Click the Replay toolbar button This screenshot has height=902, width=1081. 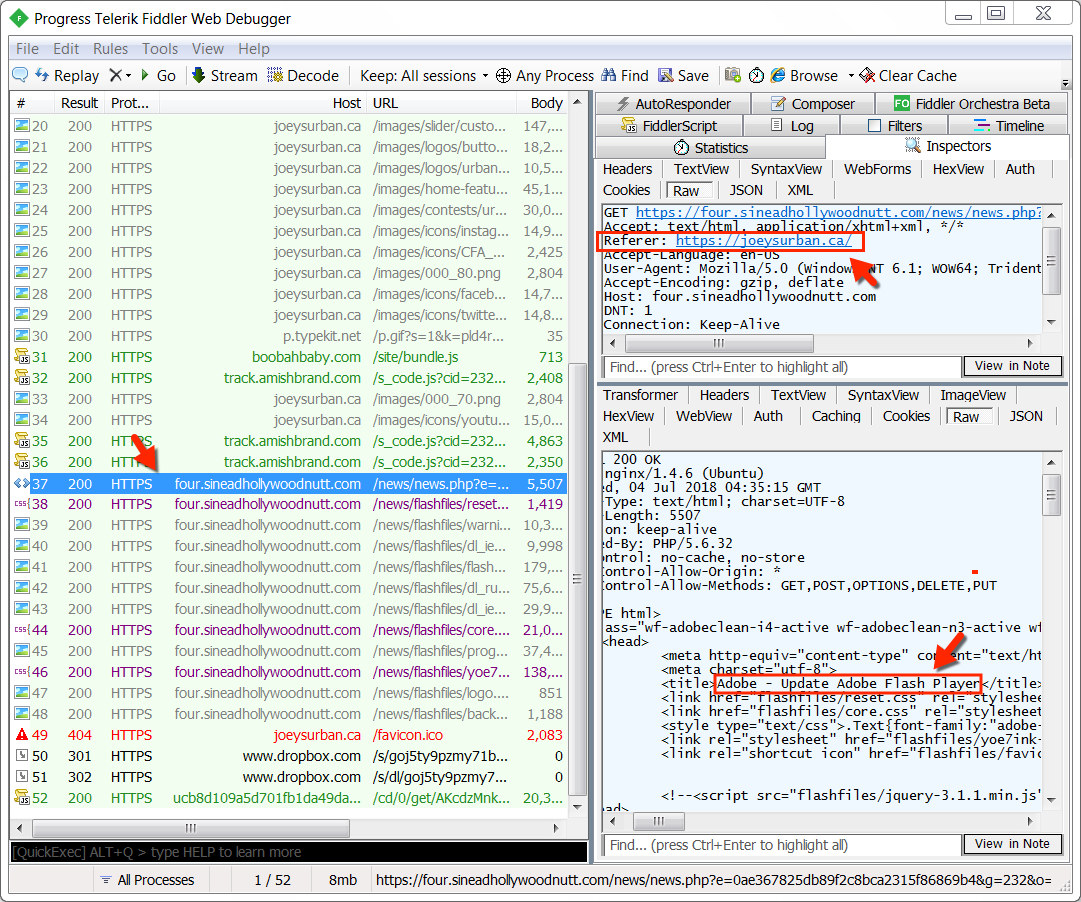68,75
